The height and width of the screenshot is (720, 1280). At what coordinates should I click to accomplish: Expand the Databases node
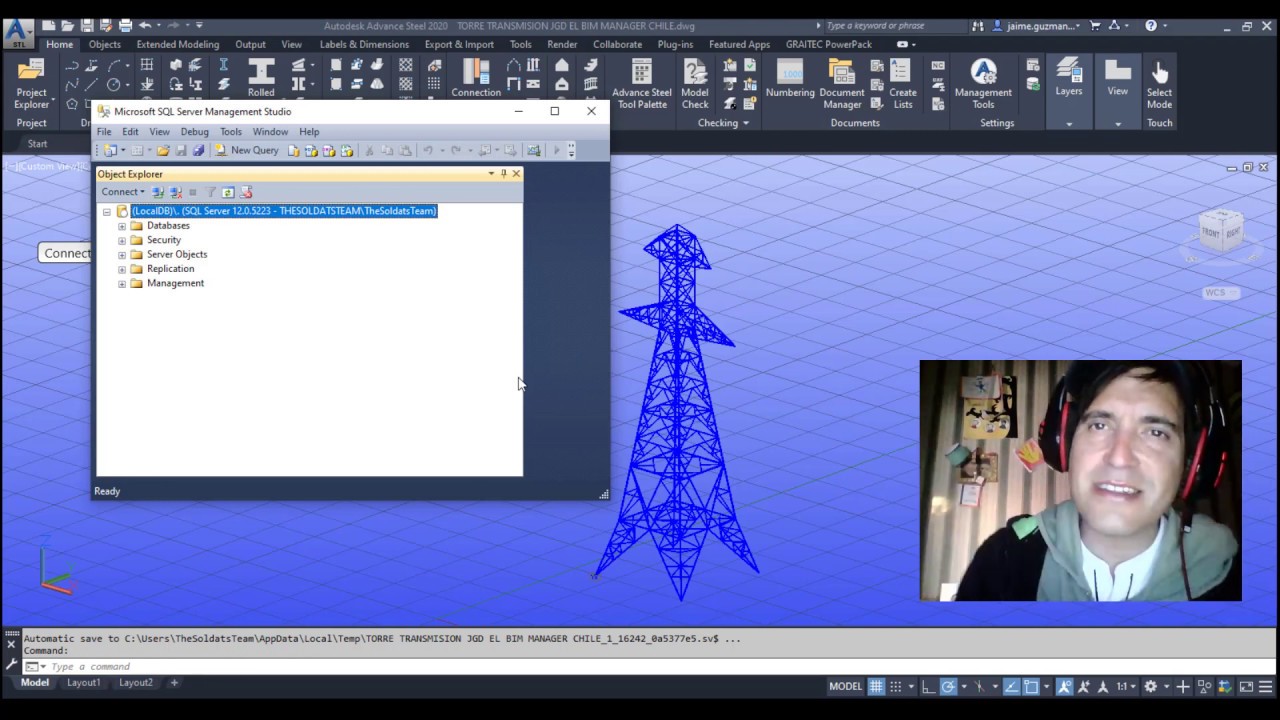pyautogui.click(x=122, y=226)
